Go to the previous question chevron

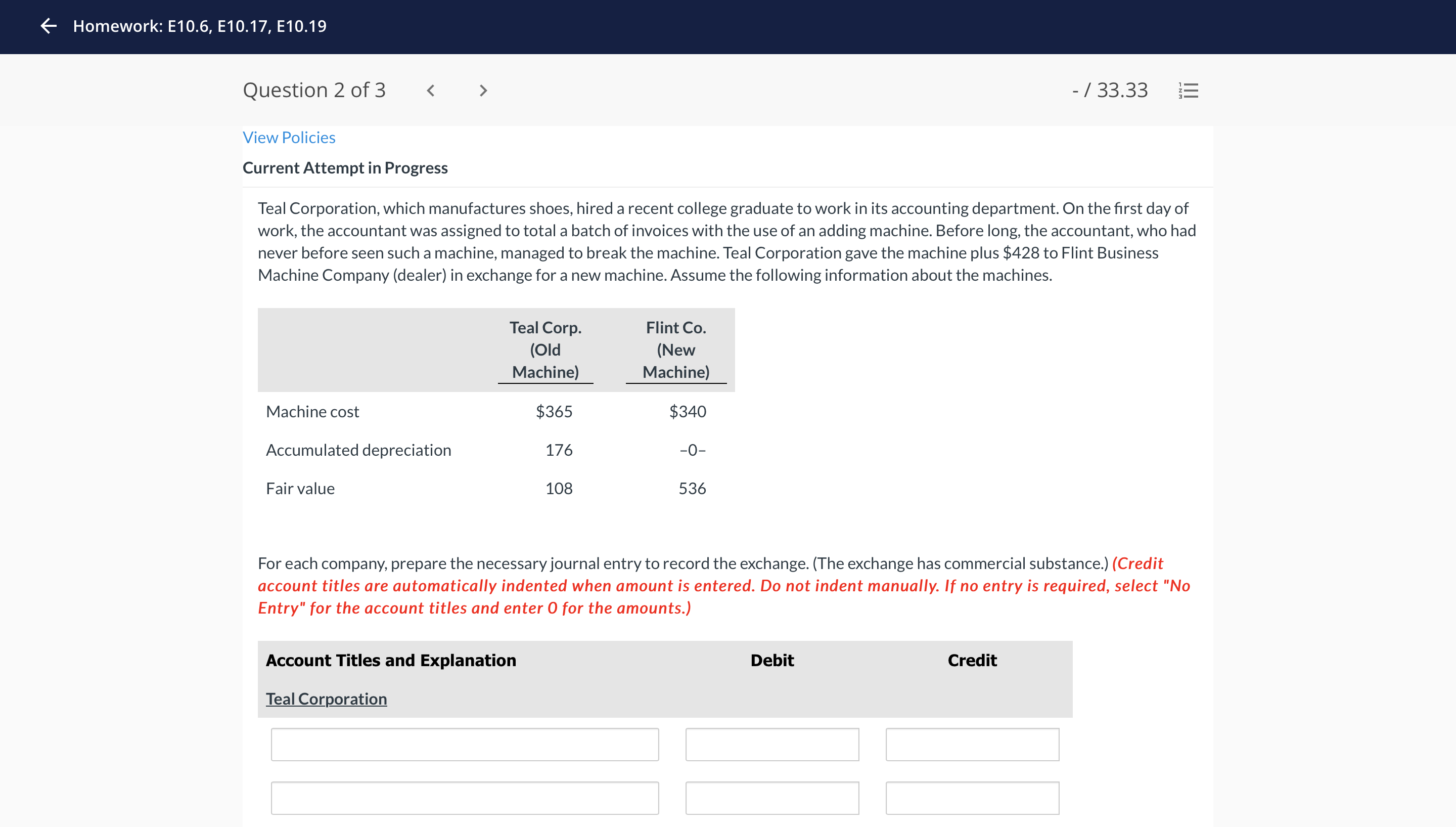pos(431,91)
